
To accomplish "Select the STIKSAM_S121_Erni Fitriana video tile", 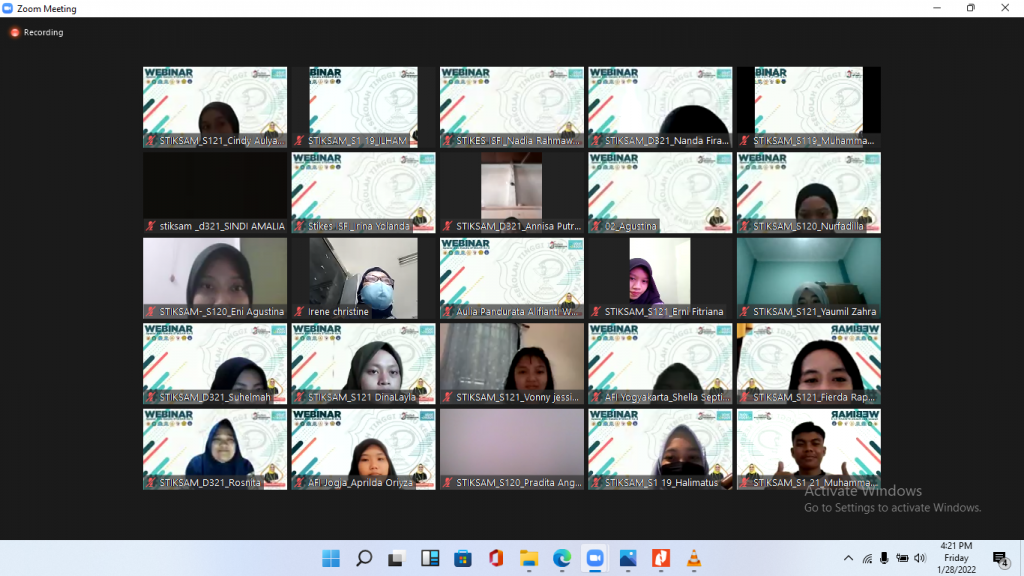I will click(660, 278).
